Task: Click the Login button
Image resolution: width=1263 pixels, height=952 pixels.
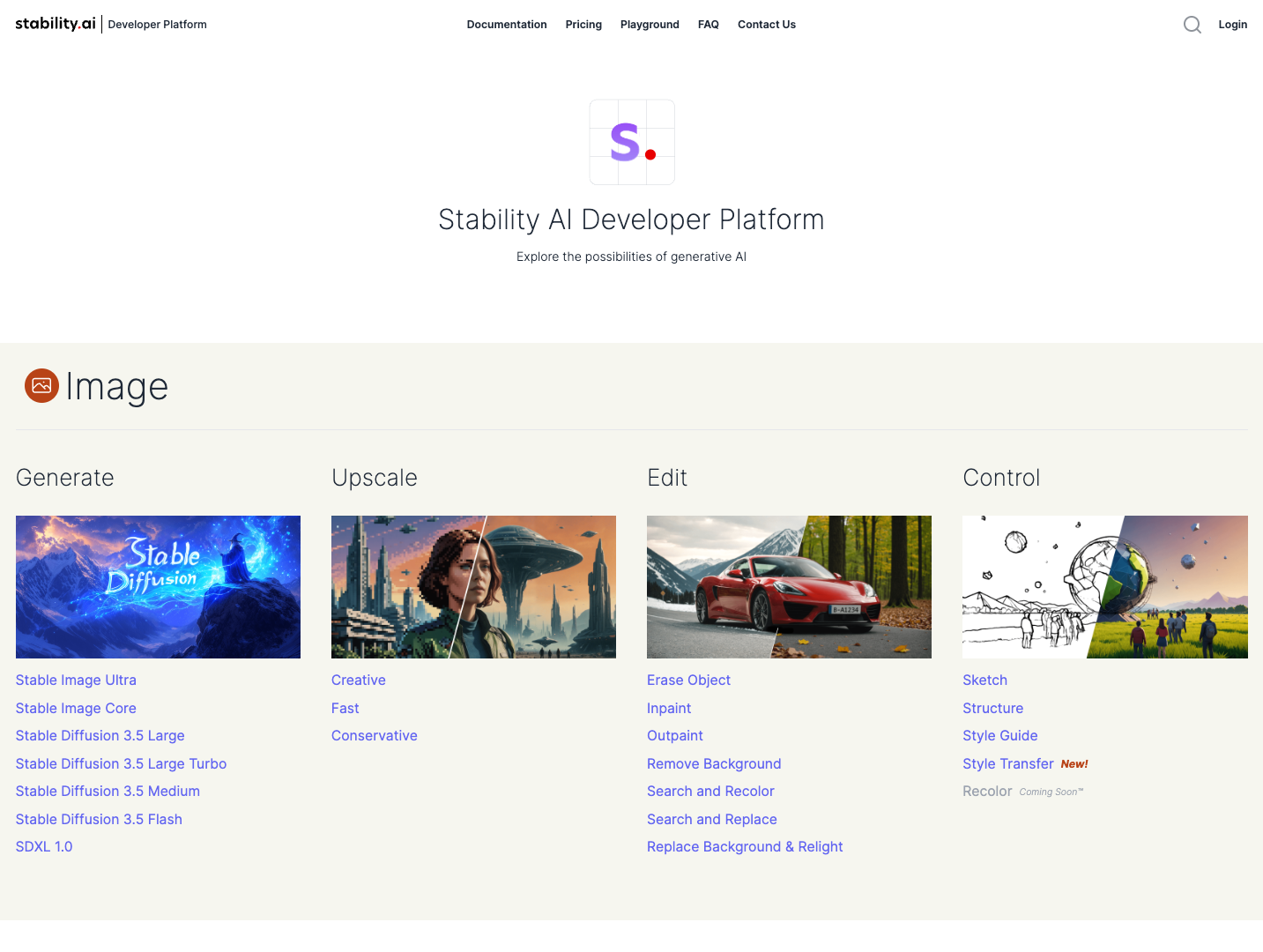Action: (x=1232, y=25)
